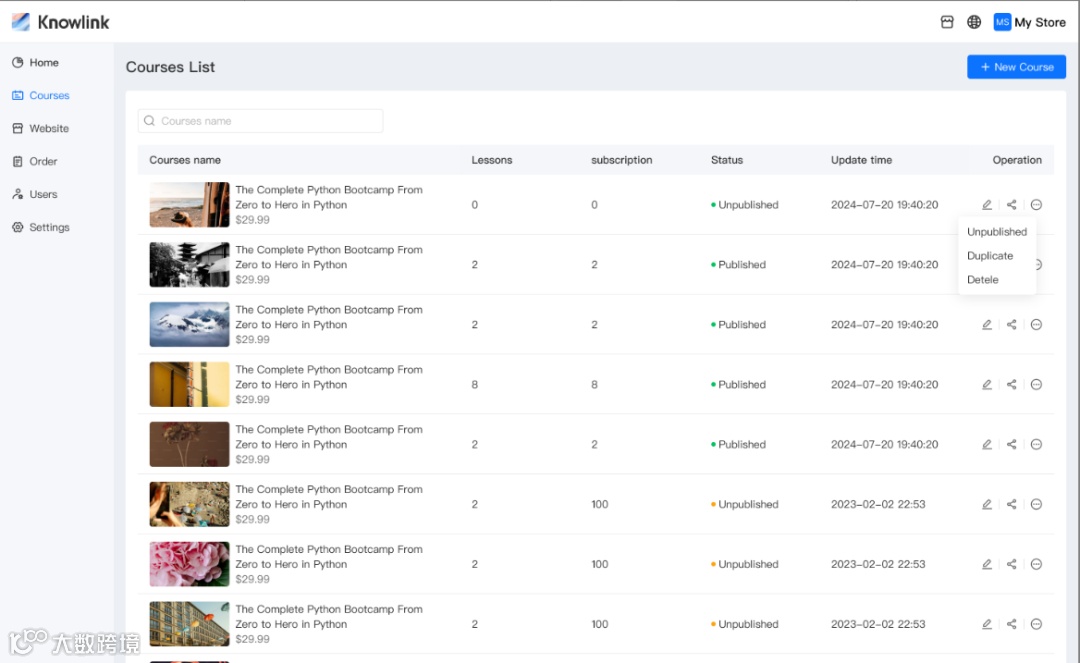Share the pink flower thumbnail course
Image resolution: width=1080 pixels, height=663 pixels.
[1012, 565]
